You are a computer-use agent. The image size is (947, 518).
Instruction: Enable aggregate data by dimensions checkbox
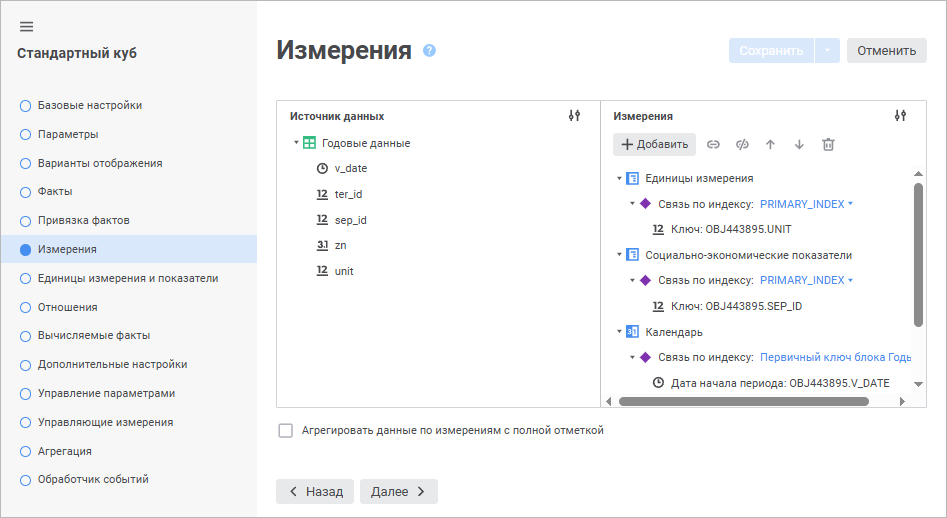tap(286, 431)
